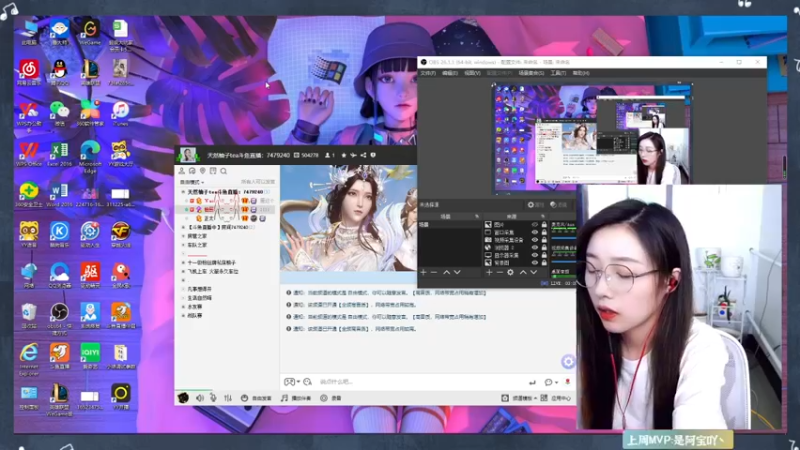800x450 pixels.
Task: Open the OBS 编辑(E) menu
Action: [450, 73]
